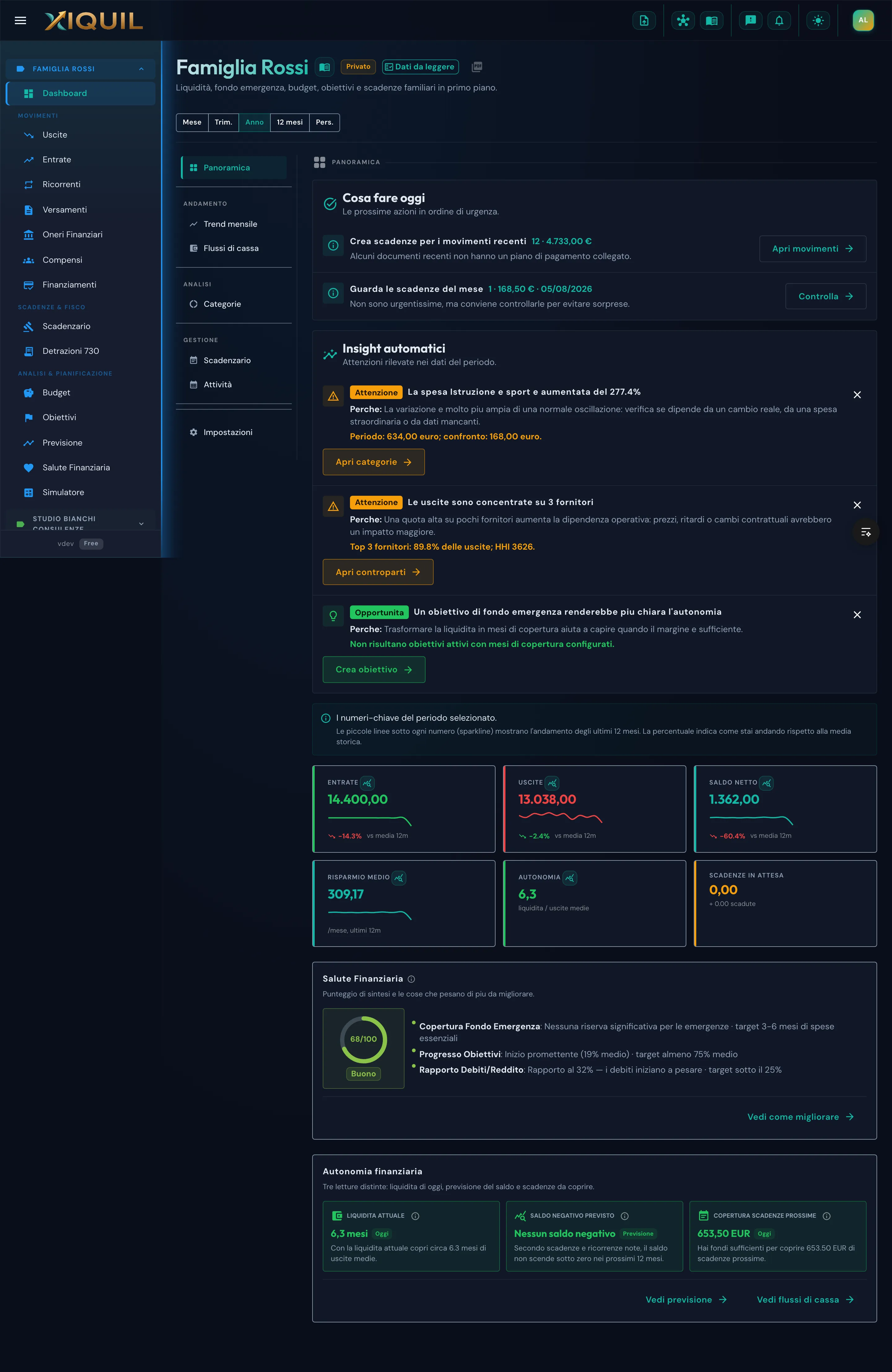
Task: Select the Pers. custom period toggle
Action: click(x=324, y=122)
